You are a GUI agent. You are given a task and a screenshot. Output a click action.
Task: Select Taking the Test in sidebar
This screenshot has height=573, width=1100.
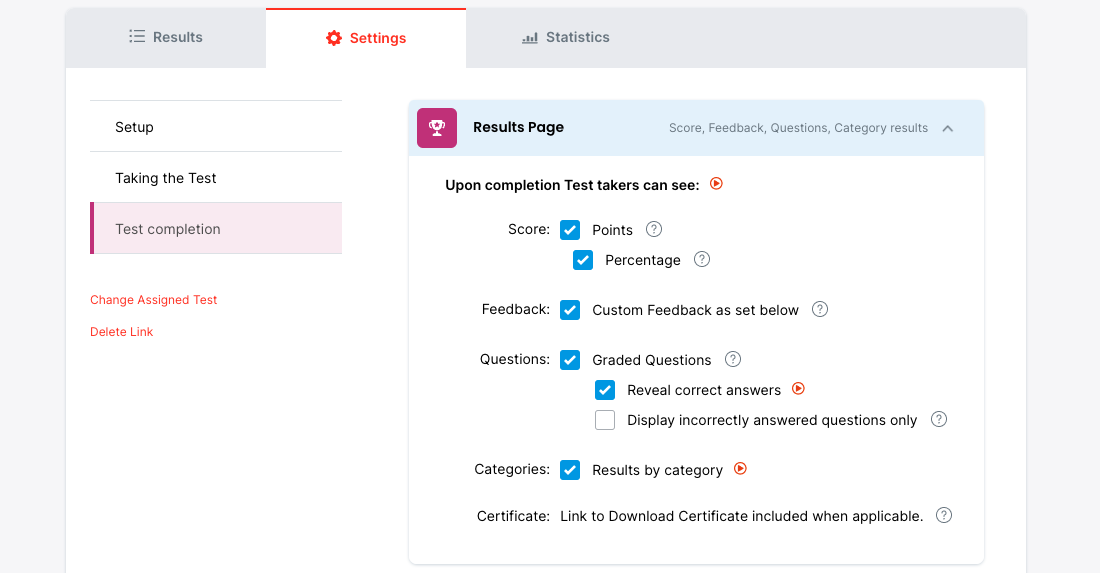pyautogui.click(x=166, y=178)
